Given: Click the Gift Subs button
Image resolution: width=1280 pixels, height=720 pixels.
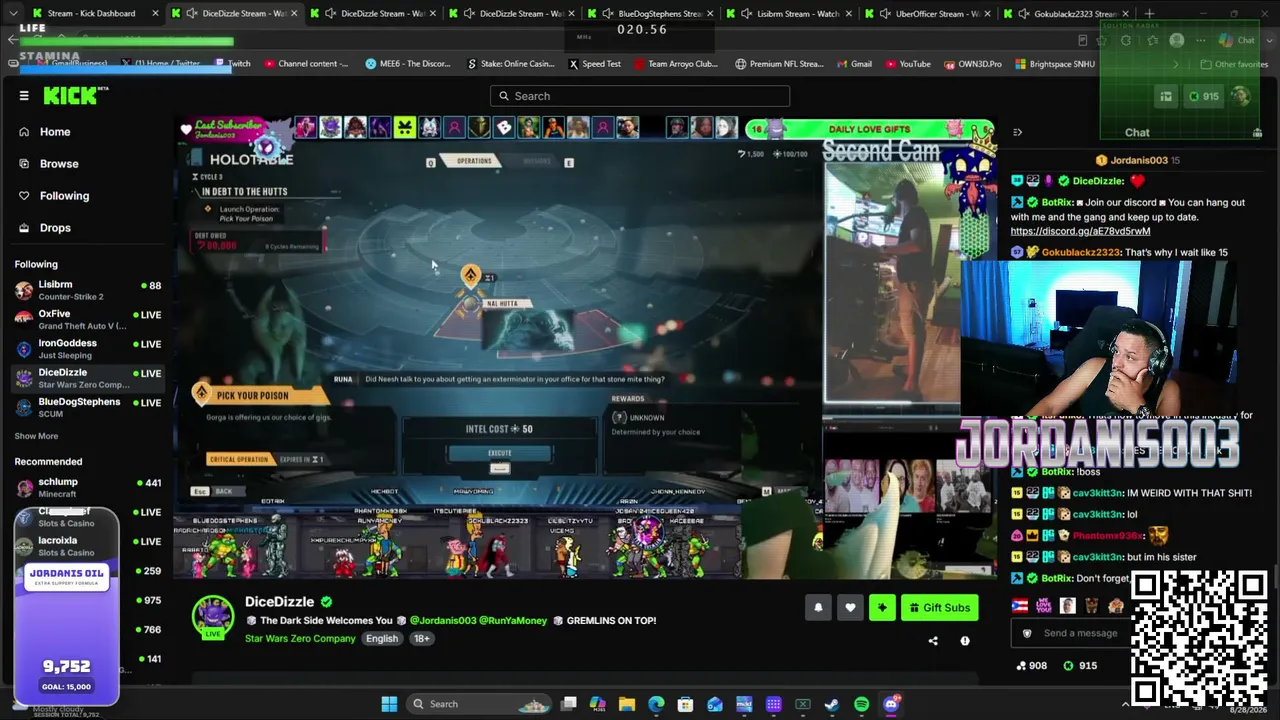Looking at the screenshot, I should 939,607.
